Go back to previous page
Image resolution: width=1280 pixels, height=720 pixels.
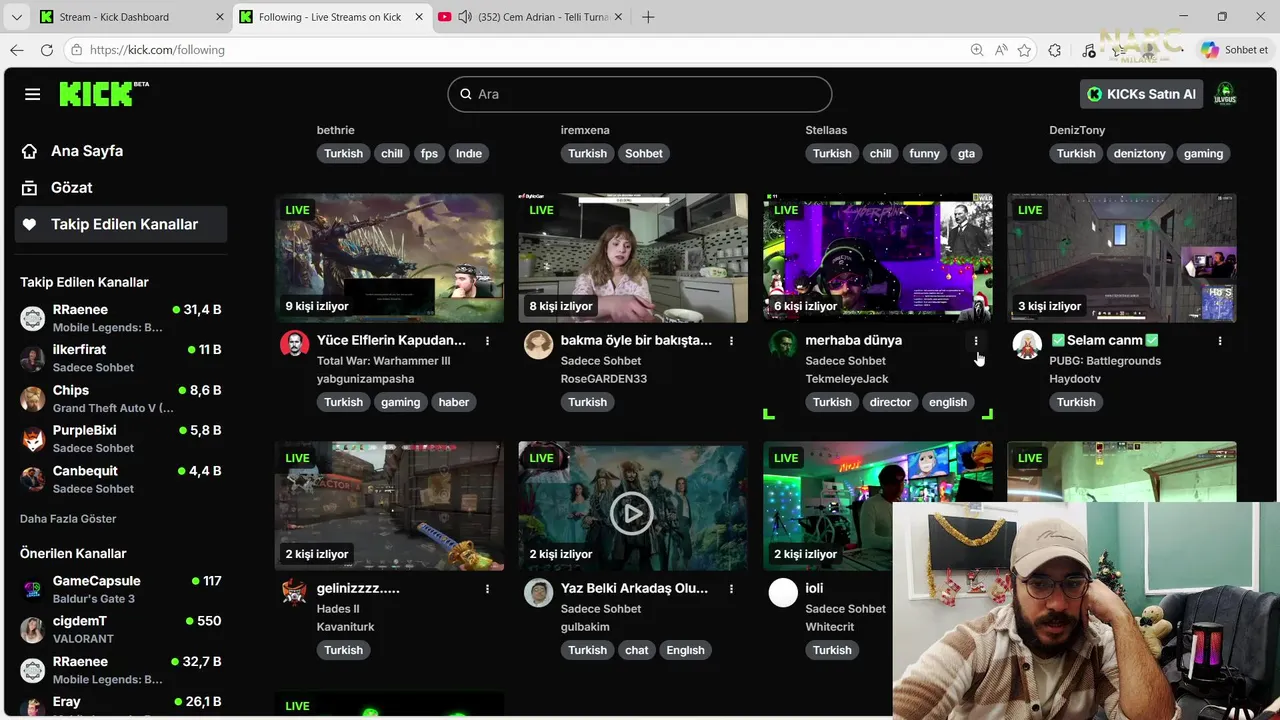pos(17,50)
